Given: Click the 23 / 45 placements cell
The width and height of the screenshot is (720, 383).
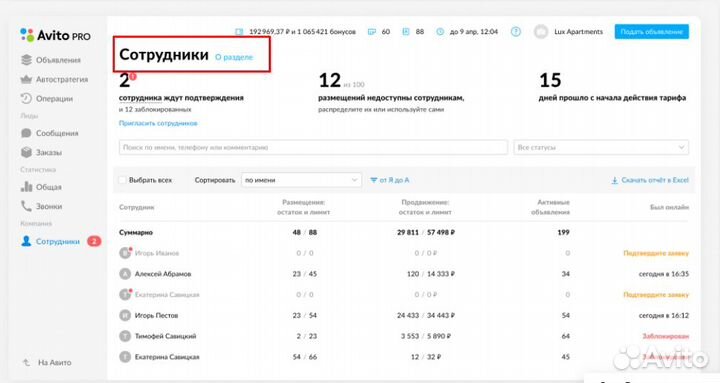Looking at the screenshot, I should pyautogui.click(x=305, y=274).
